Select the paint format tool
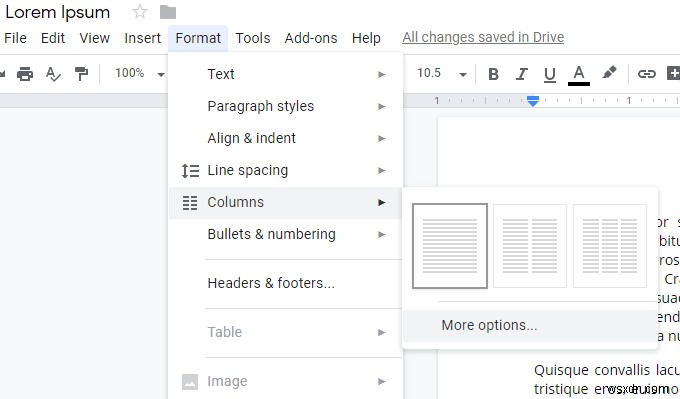Image resolution: width=680 pixels, height=399 pixels. (81, 74)
